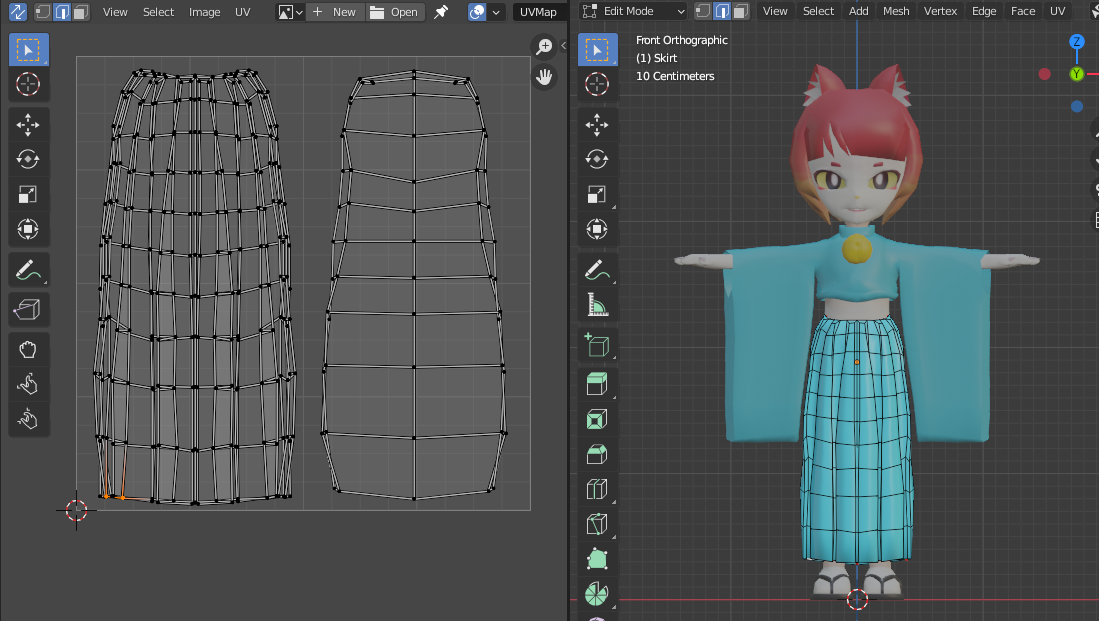Select the Rip Region tool in UV editor
The image size is (1099, 621).
pos(28,310)
